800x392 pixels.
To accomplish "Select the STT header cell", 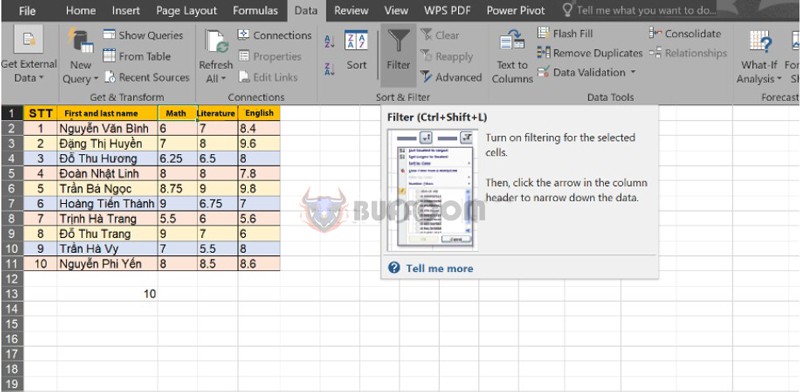I will coord(40,113).
